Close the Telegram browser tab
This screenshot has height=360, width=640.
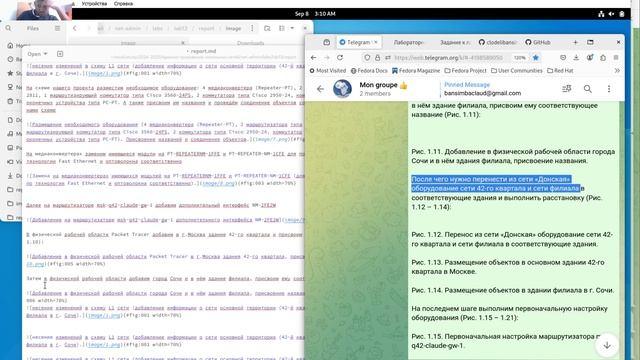point(376,42)
